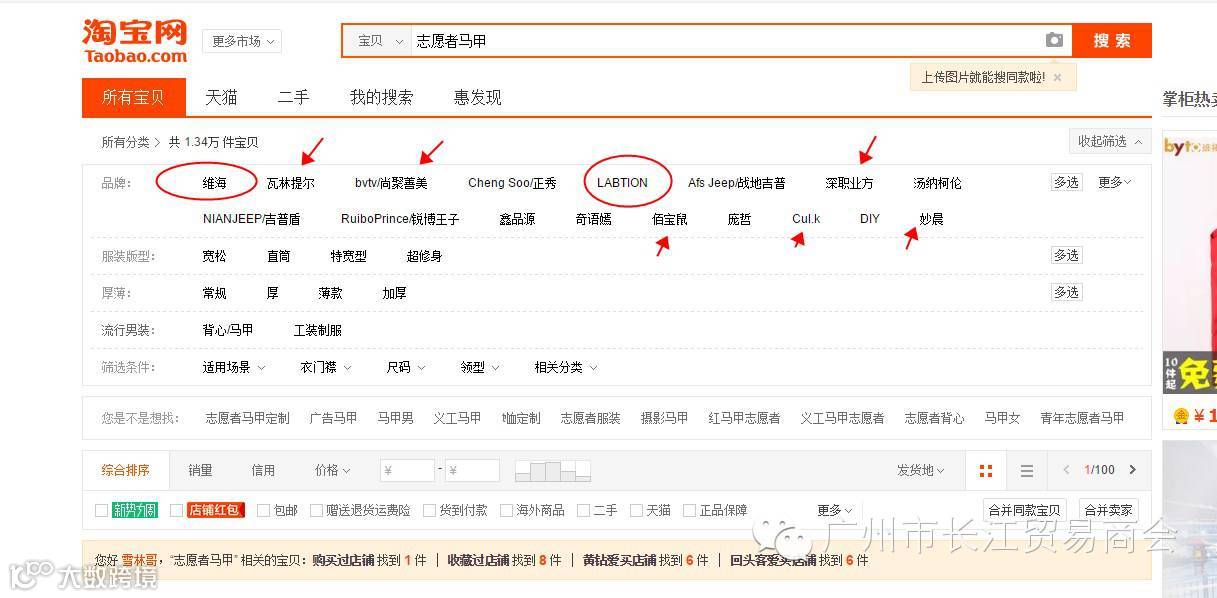Viewport: 1217px width, 598px height.
Task: Choose brand DIY
Action: tap(870, 219)
